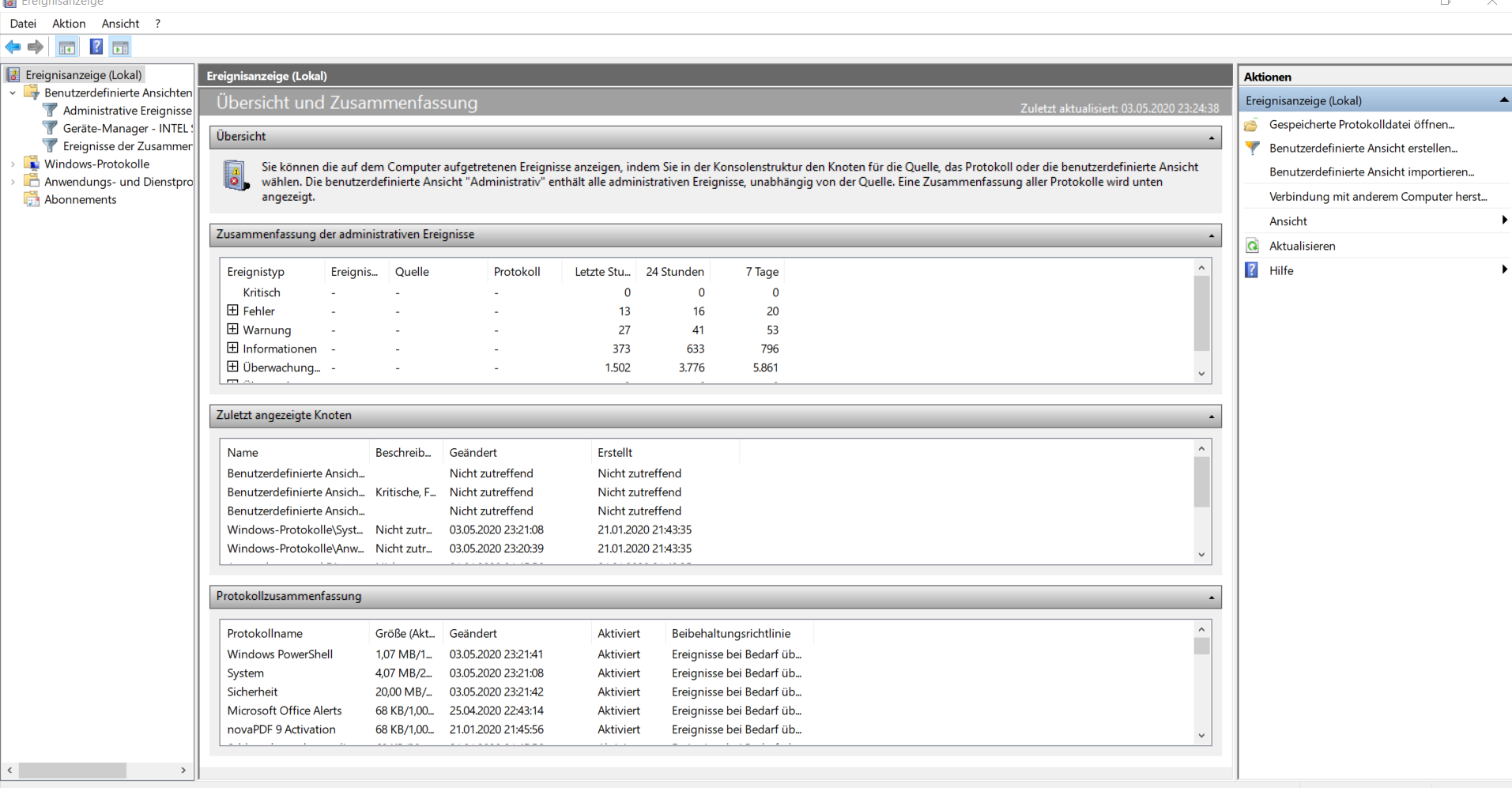Screen dimensions: 1512x788
Task: Click the Hilfe question mark icon in Aktionen
Action: 1252,270
